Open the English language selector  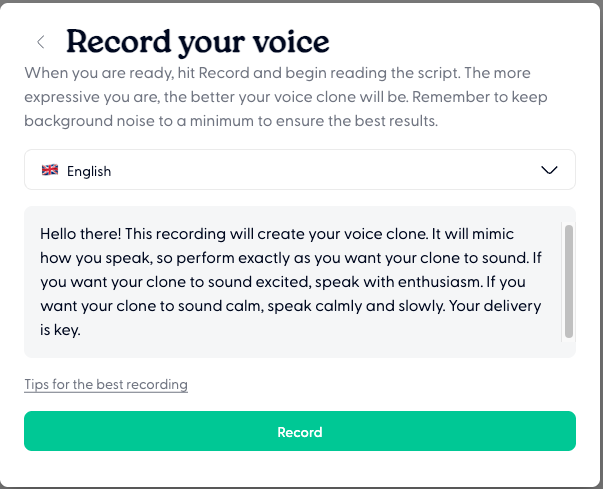pyautogui.click(x=300, y=170)
